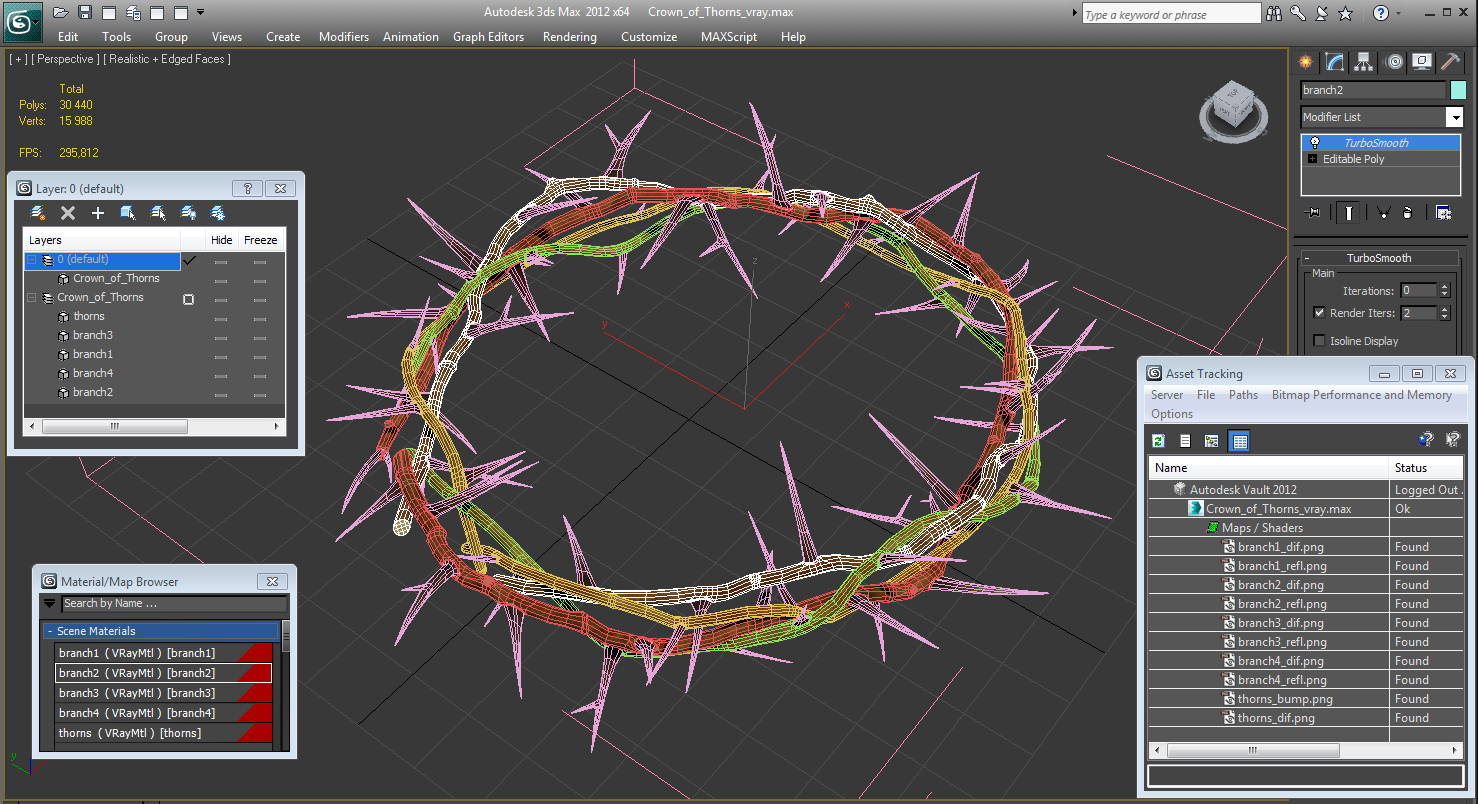Screen dimensions: 1478x804
Task: Click the object color swatch beside branch2
Action: click(1457, 90)
